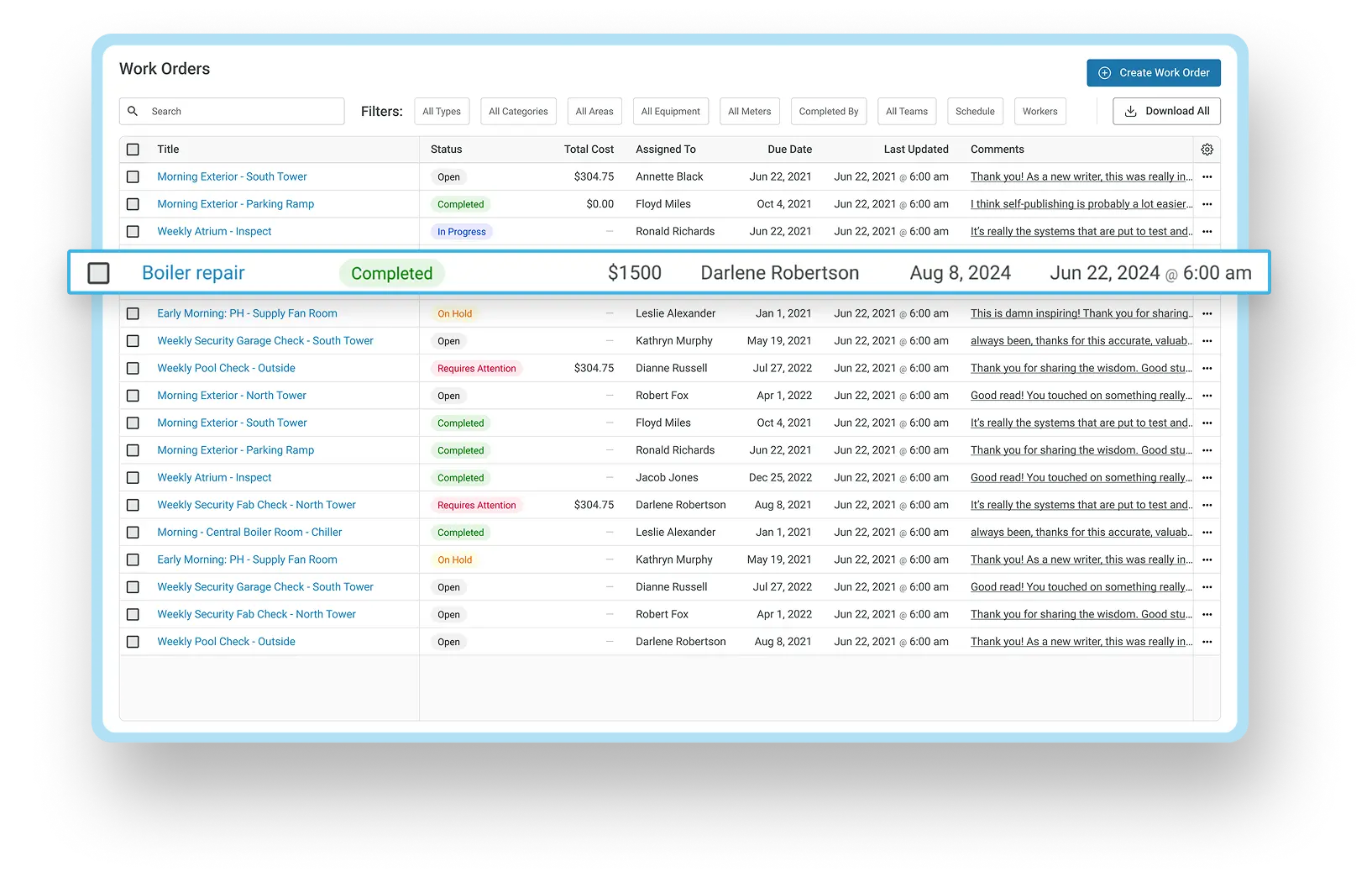Click the Create Work Order button
This screenshot has width=1372, height=877.
[1153, 73]
